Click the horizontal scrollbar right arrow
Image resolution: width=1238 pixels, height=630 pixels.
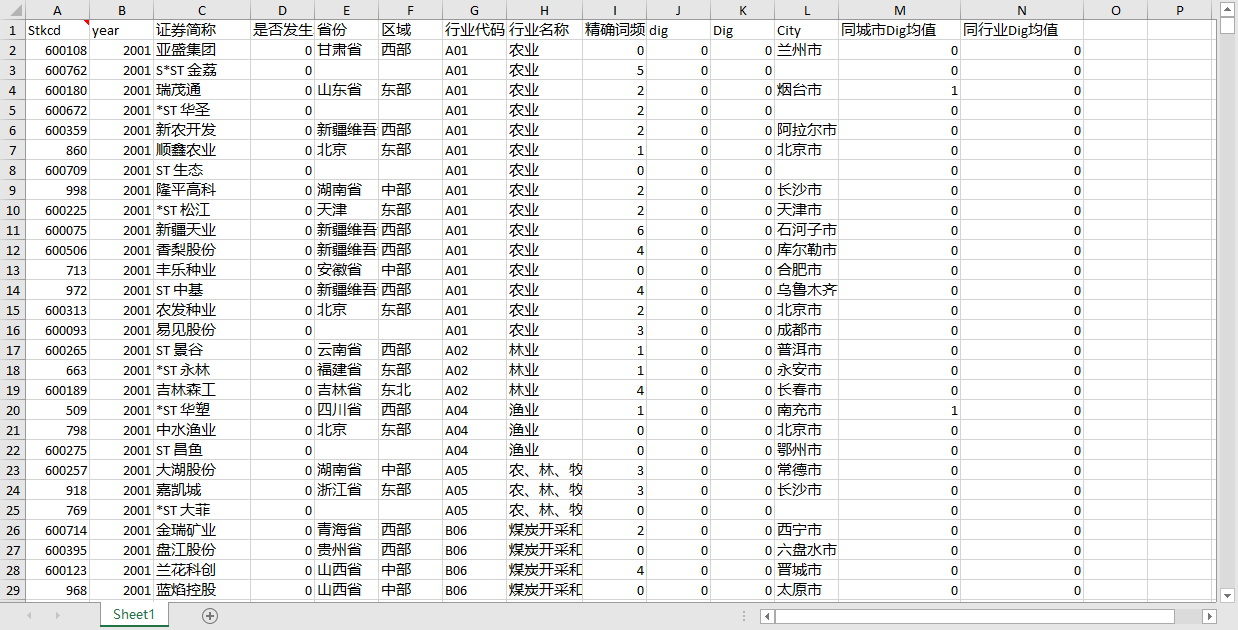point(1209,616)
